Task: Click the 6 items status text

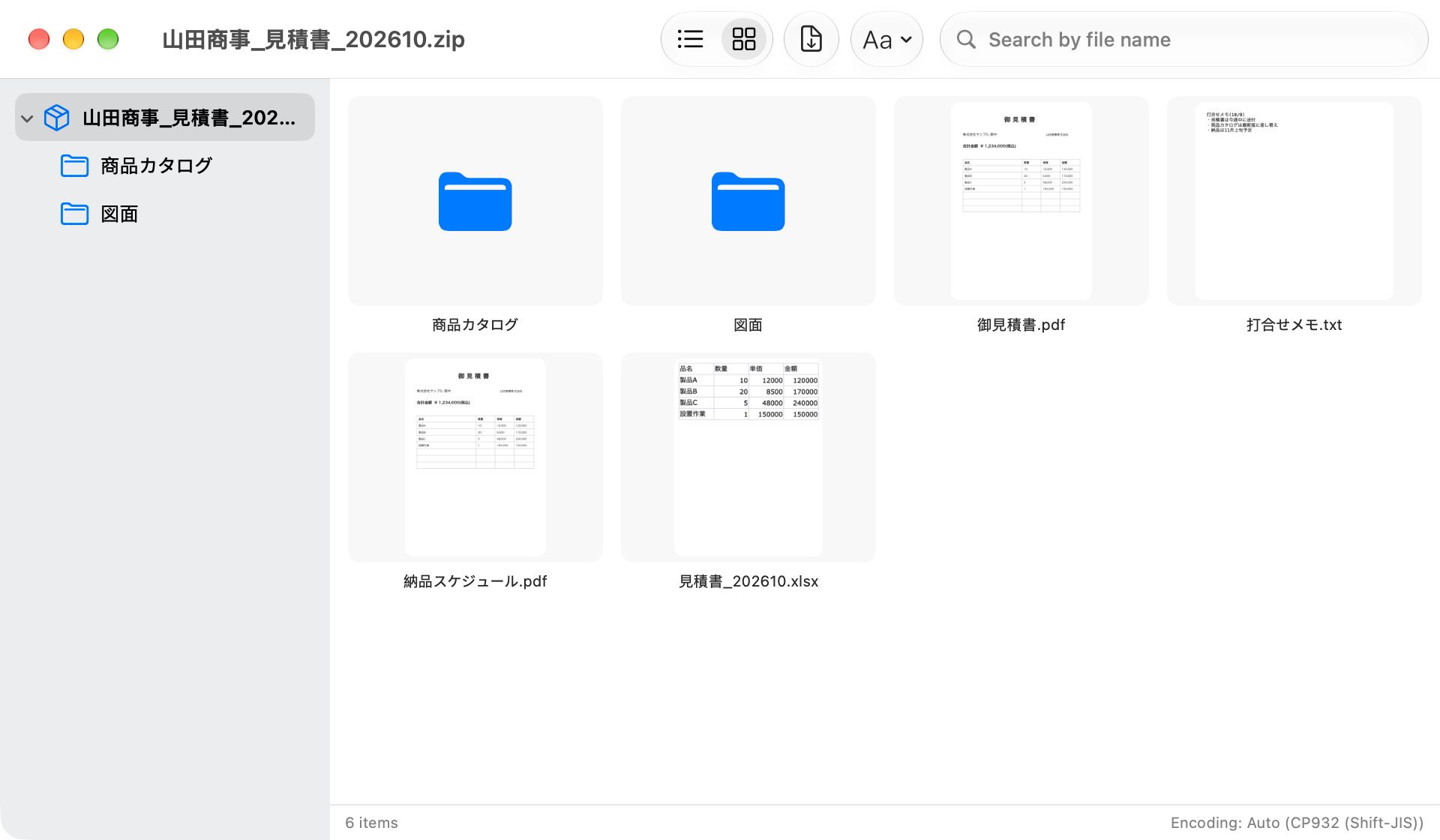Action: [371, 823]
